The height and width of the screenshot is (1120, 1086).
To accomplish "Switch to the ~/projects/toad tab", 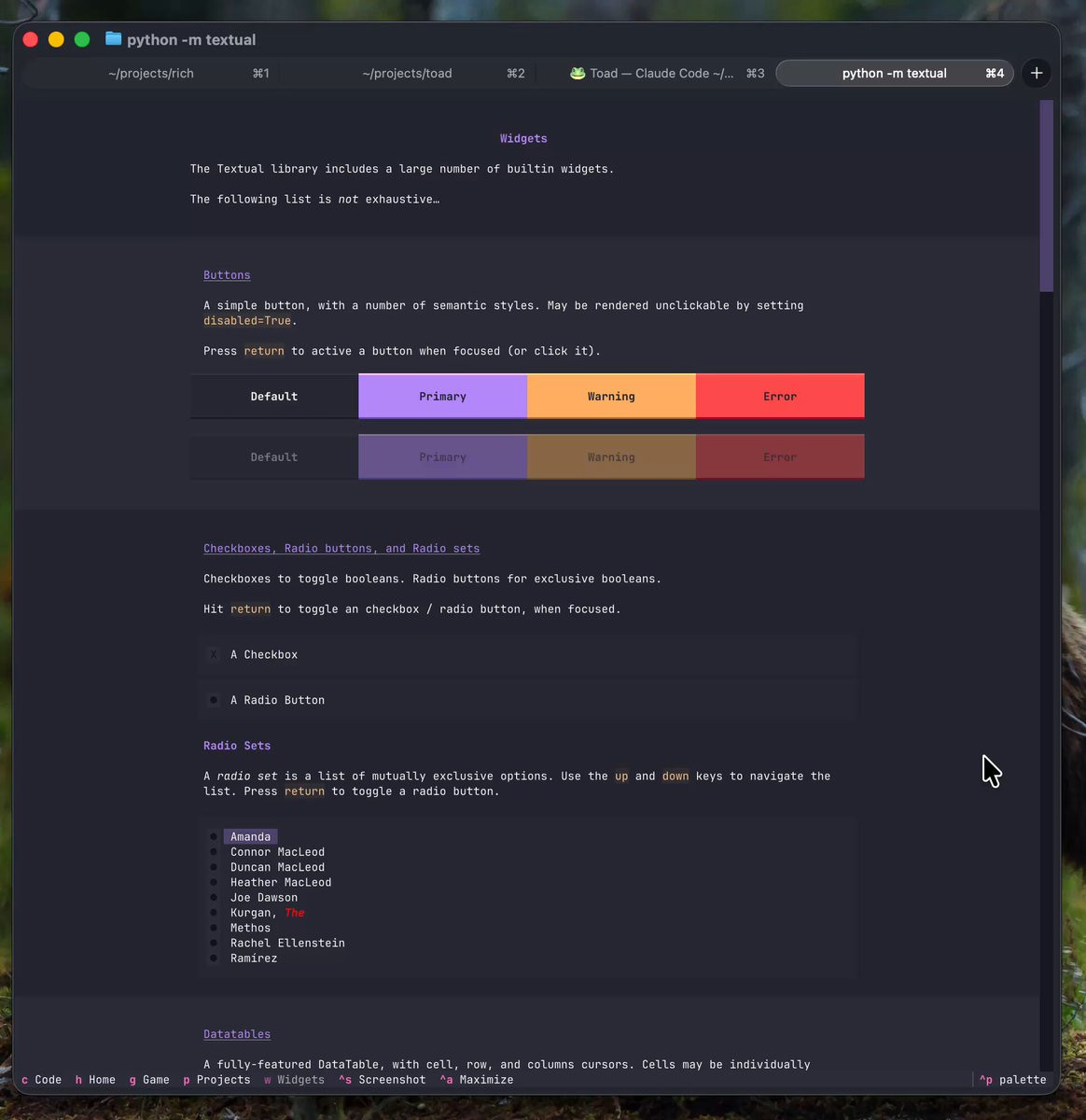I will pos(407,73).
